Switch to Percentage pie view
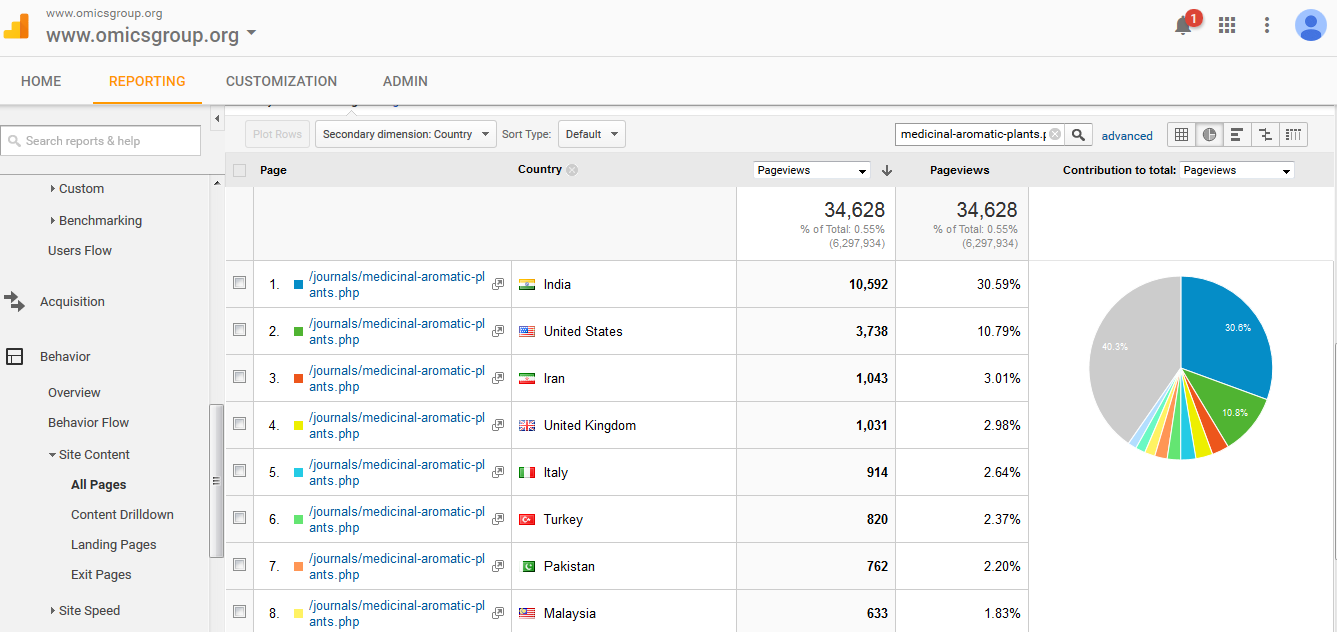The width and height of the screenshot is (1337, 632). coord(1210,134)
